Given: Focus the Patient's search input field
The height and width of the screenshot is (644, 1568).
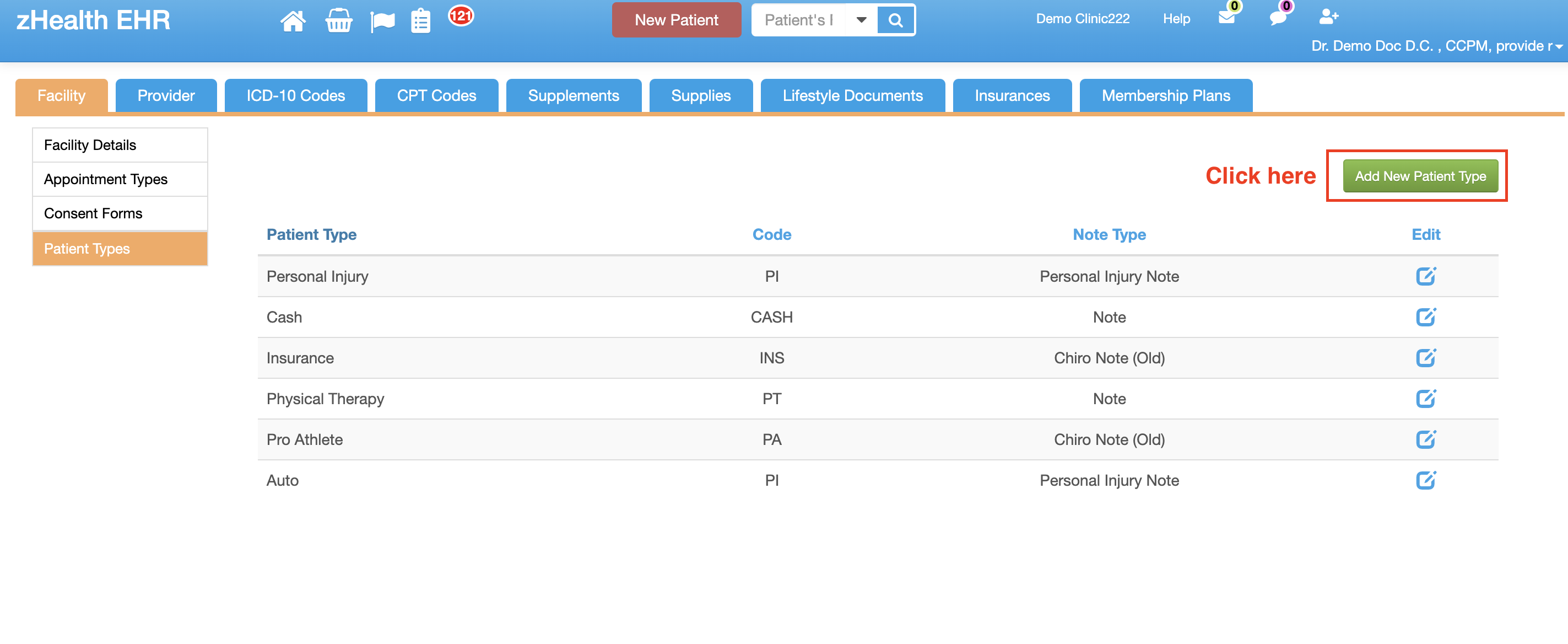Looking at the screenshot, I should [799, 21].
